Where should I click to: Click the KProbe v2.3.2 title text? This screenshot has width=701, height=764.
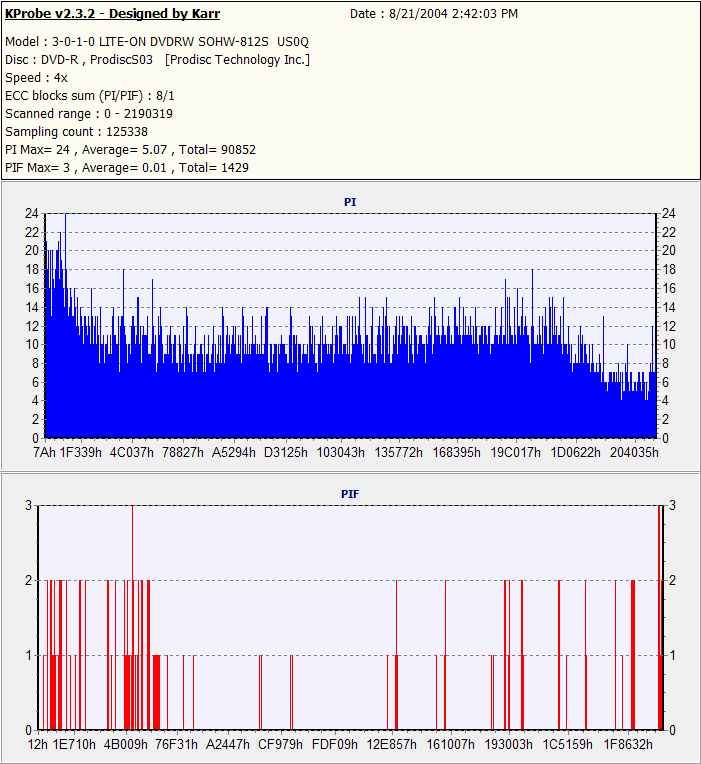tap(113, 14)
